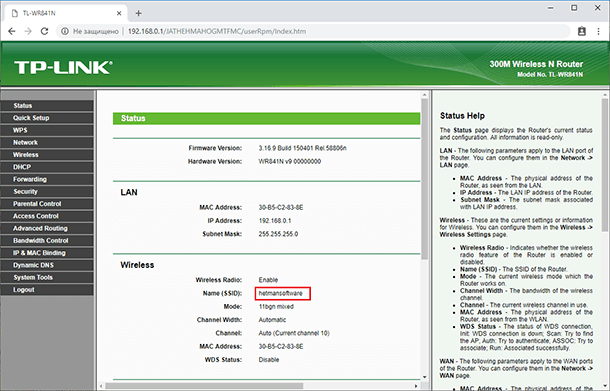Open the Chrome three-dot menu
The height and width of the screenshot is (391, 610).
coord(598,32)
